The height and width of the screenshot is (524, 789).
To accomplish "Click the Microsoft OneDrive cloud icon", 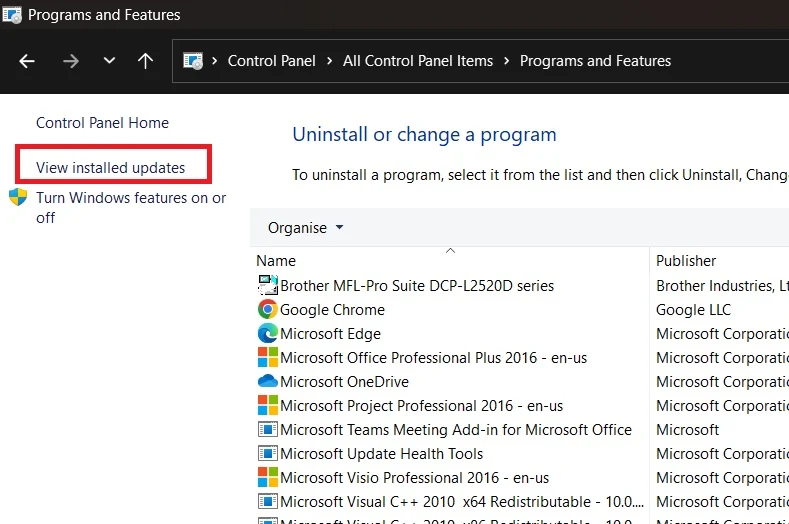I will [267, 382].
